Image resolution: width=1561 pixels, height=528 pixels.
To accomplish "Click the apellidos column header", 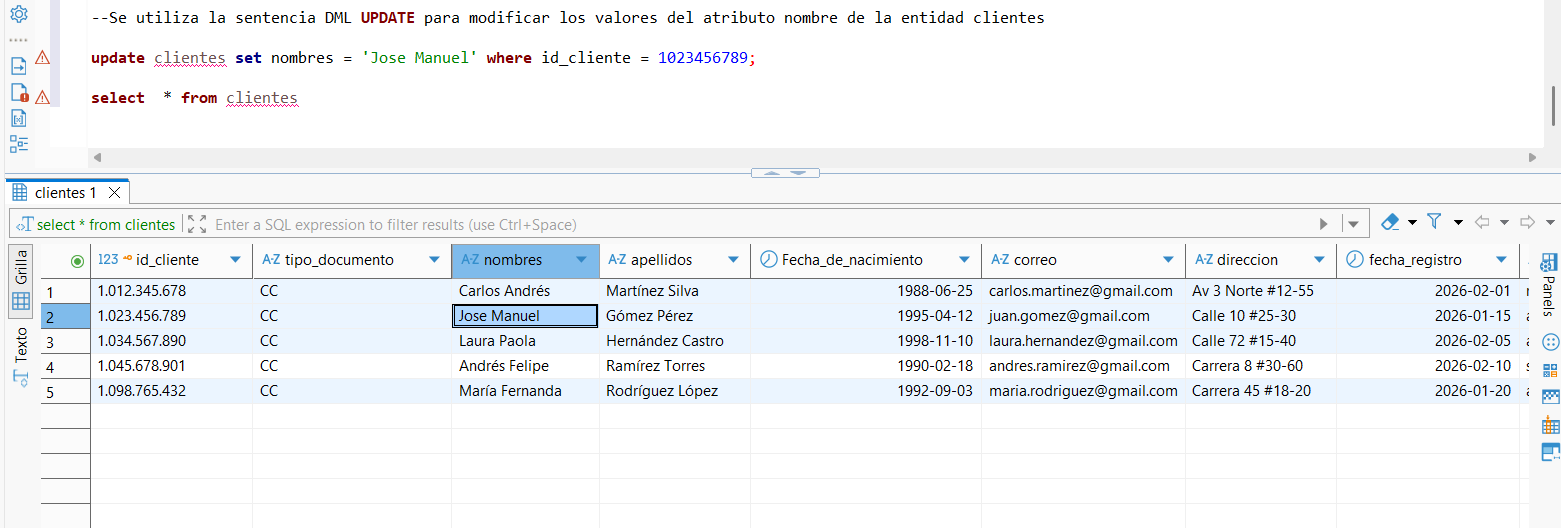I will 660,260.
